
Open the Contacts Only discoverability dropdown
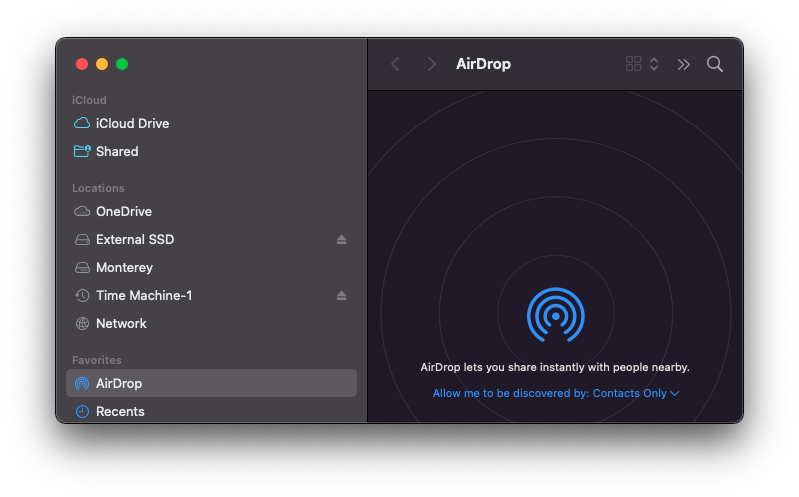pyautogui.click(x=636, y=394)
